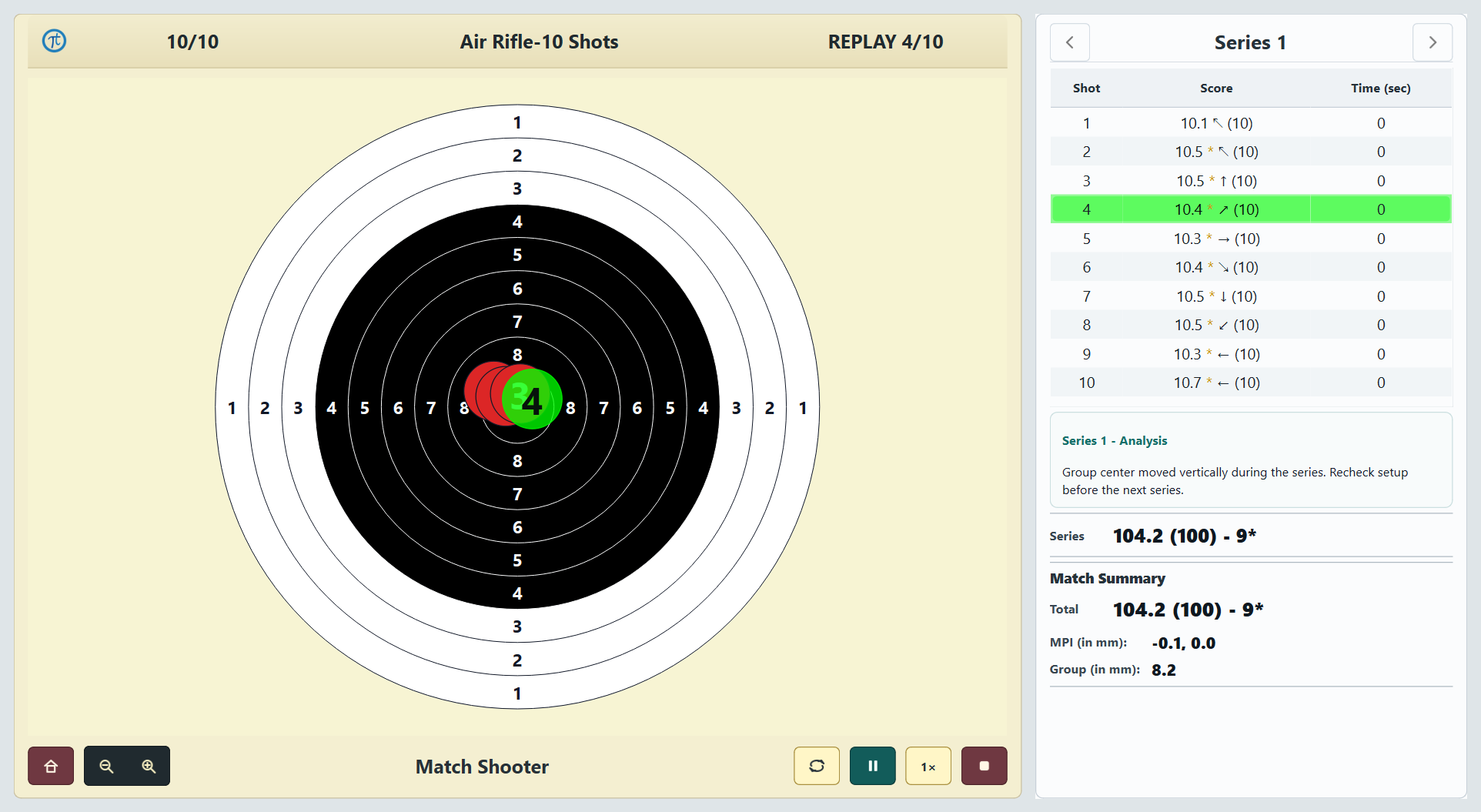This screenshot has width=1481, height=812.
Task: Pause the shot replay
Action: [873, 766]
